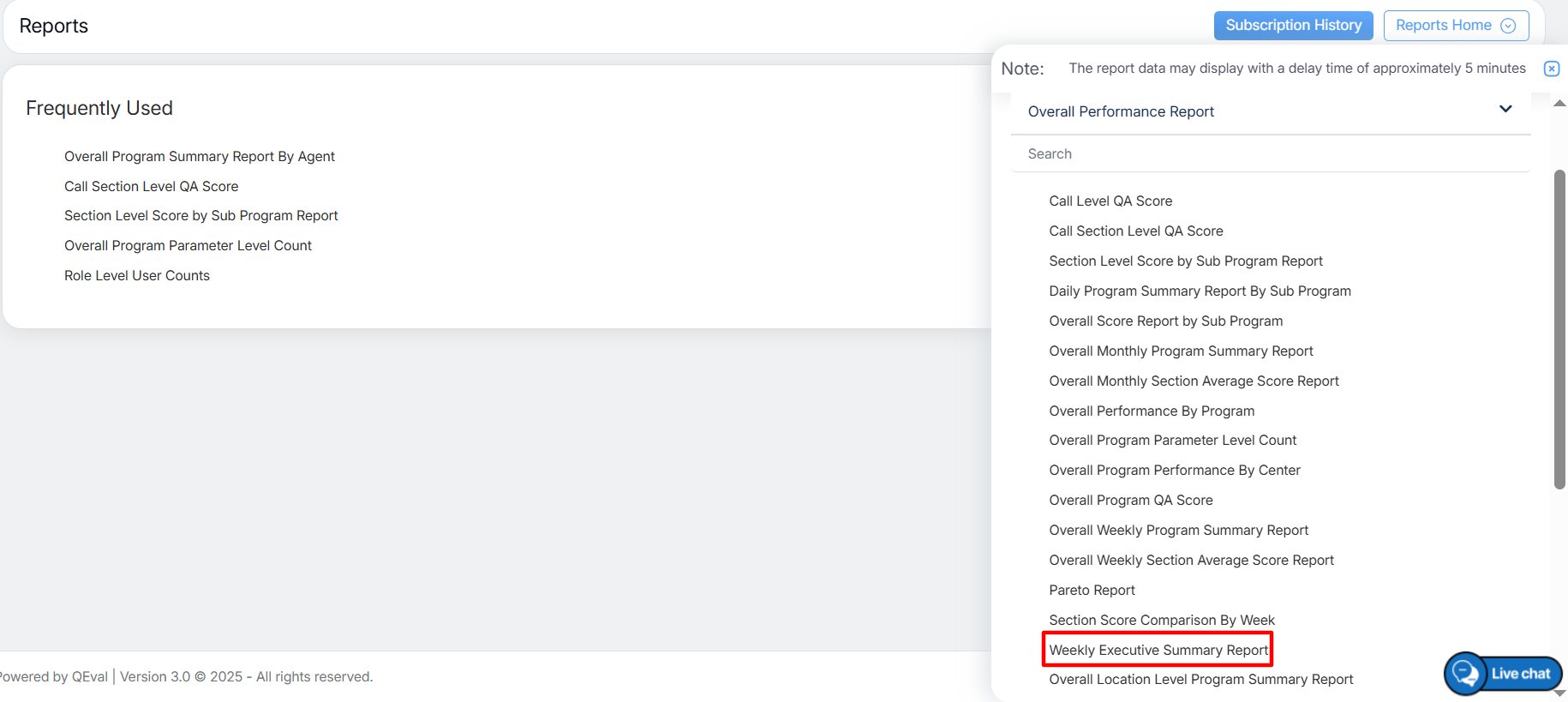Collapse the Overall Performance Report chevron
The height and width of the screenshot is (702, 1568).
[1505, 109]
